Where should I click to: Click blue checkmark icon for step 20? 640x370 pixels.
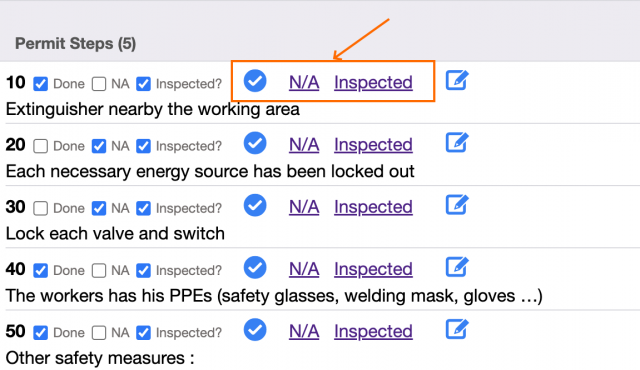(255, 143)
